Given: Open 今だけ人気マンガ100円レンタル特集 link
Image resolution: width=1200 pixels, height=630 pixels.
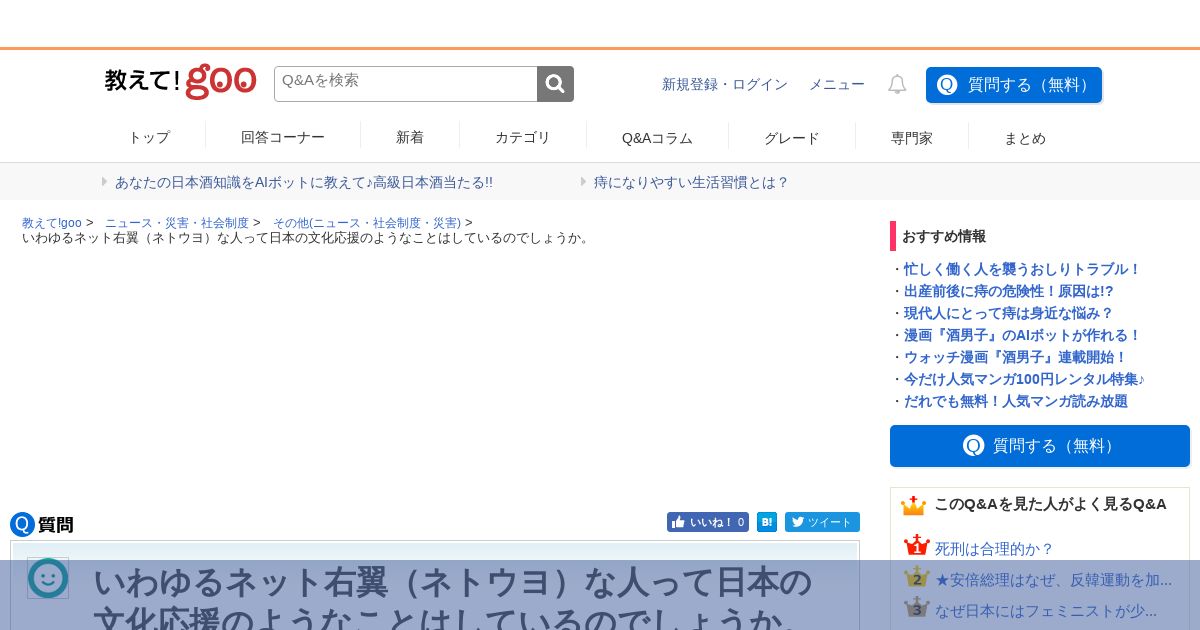Looking at the screenshot, I should click(x=1024, y=379).
